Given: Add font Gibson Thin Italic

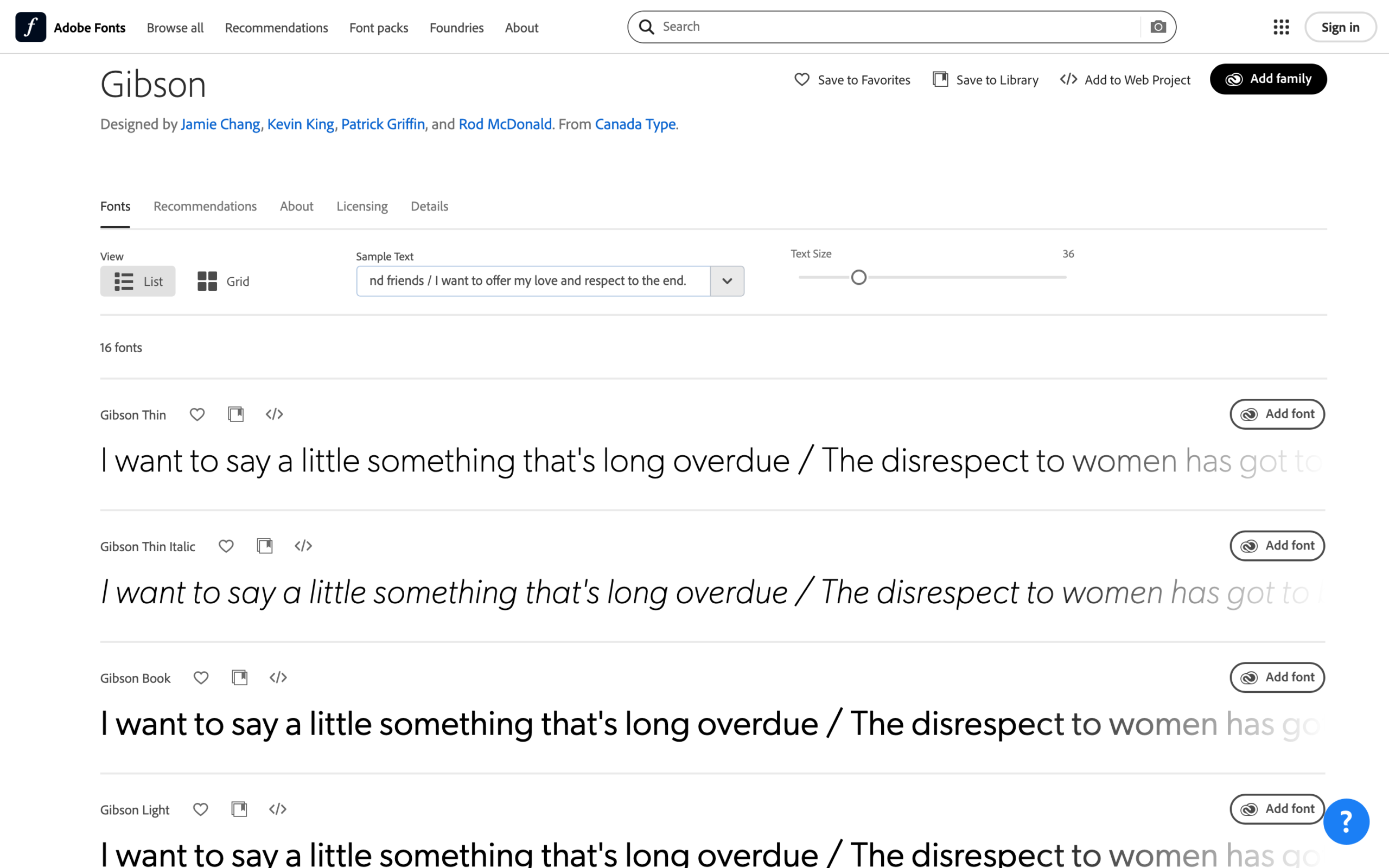Looking at the screenshot, I should [x=1277, y=545].
